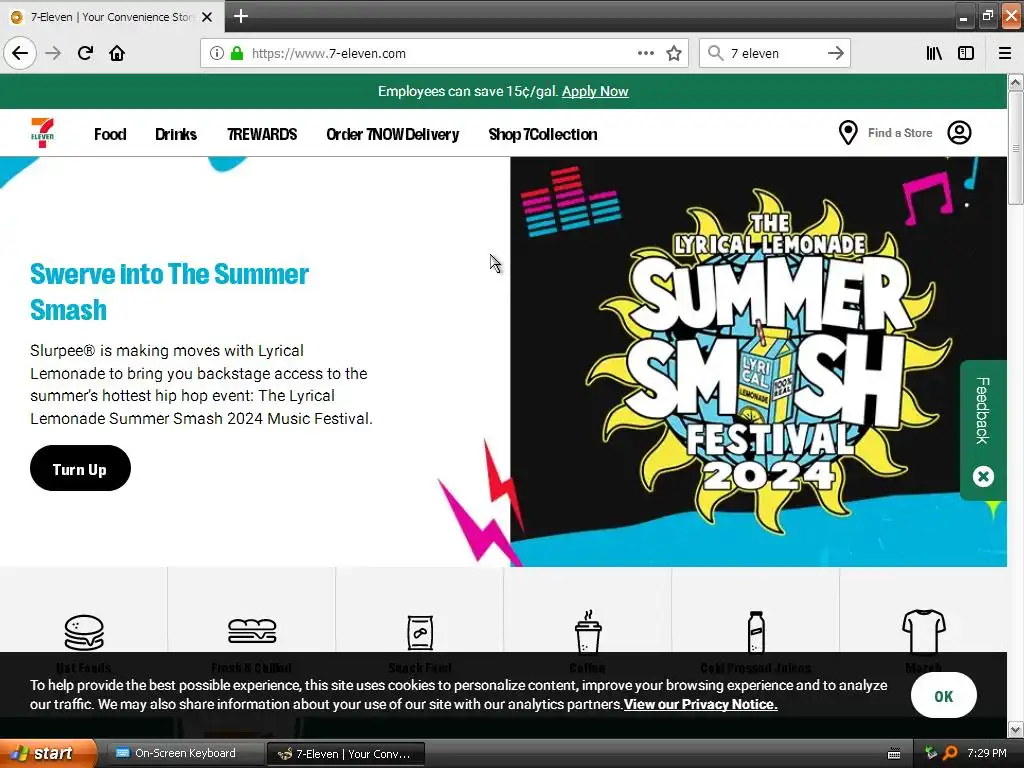Image resolution: width=1024 pixels, height=768 pixels.
Task: Reload the 7-Eleven page
Action: click(x=85, y=53)
